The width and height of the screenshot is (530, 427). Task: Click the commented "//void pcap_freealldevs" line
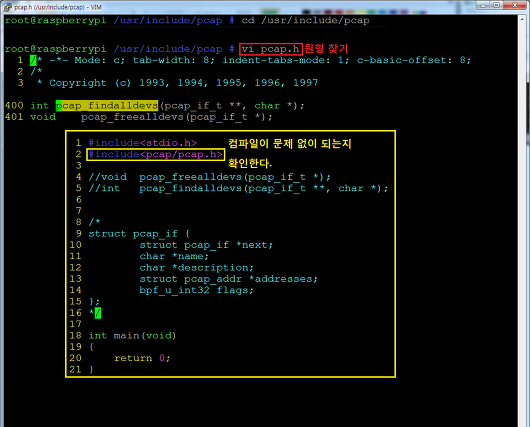(210, 177)
